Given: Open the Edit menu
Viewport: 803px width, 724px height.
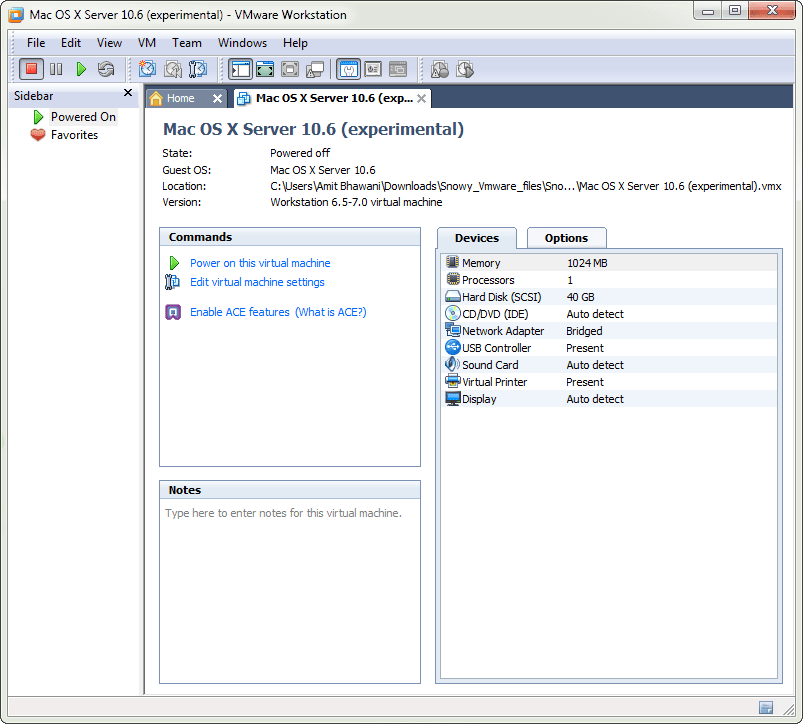Looking at the screenshot, I should 71,43.
